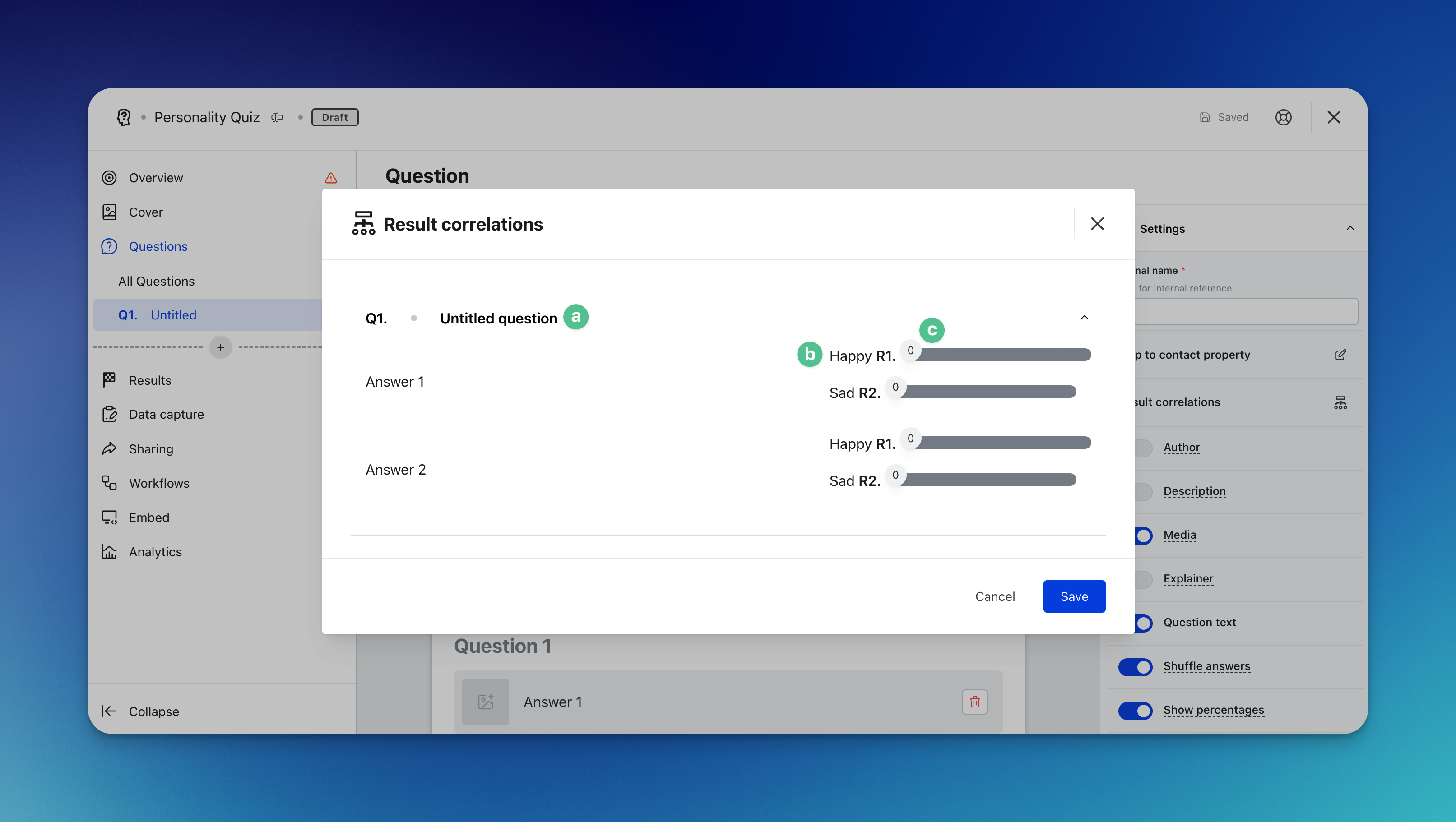Screen dimensions: 1456x822
Task: Toggle the Media switch
Action: click(x=1142, y=535)
